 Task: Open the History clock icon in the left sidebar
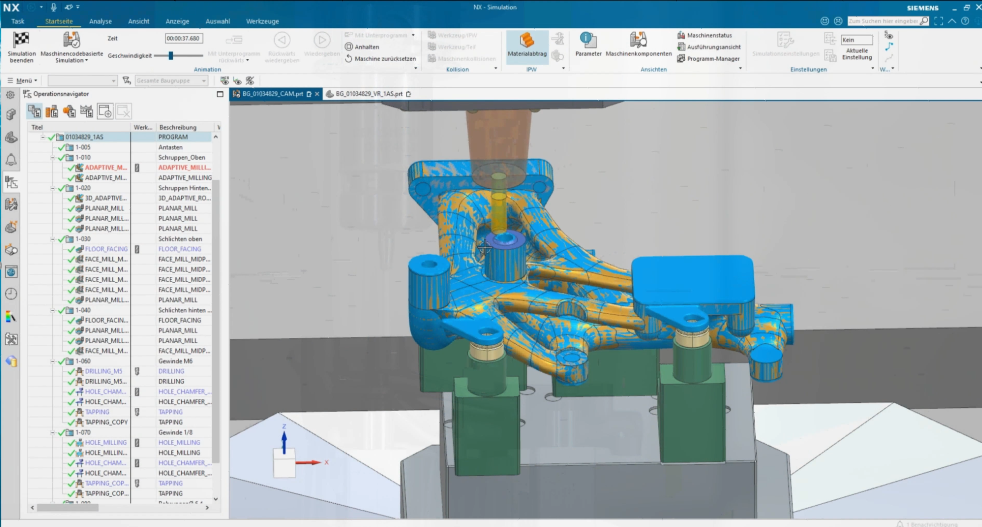tap(11, 294)
